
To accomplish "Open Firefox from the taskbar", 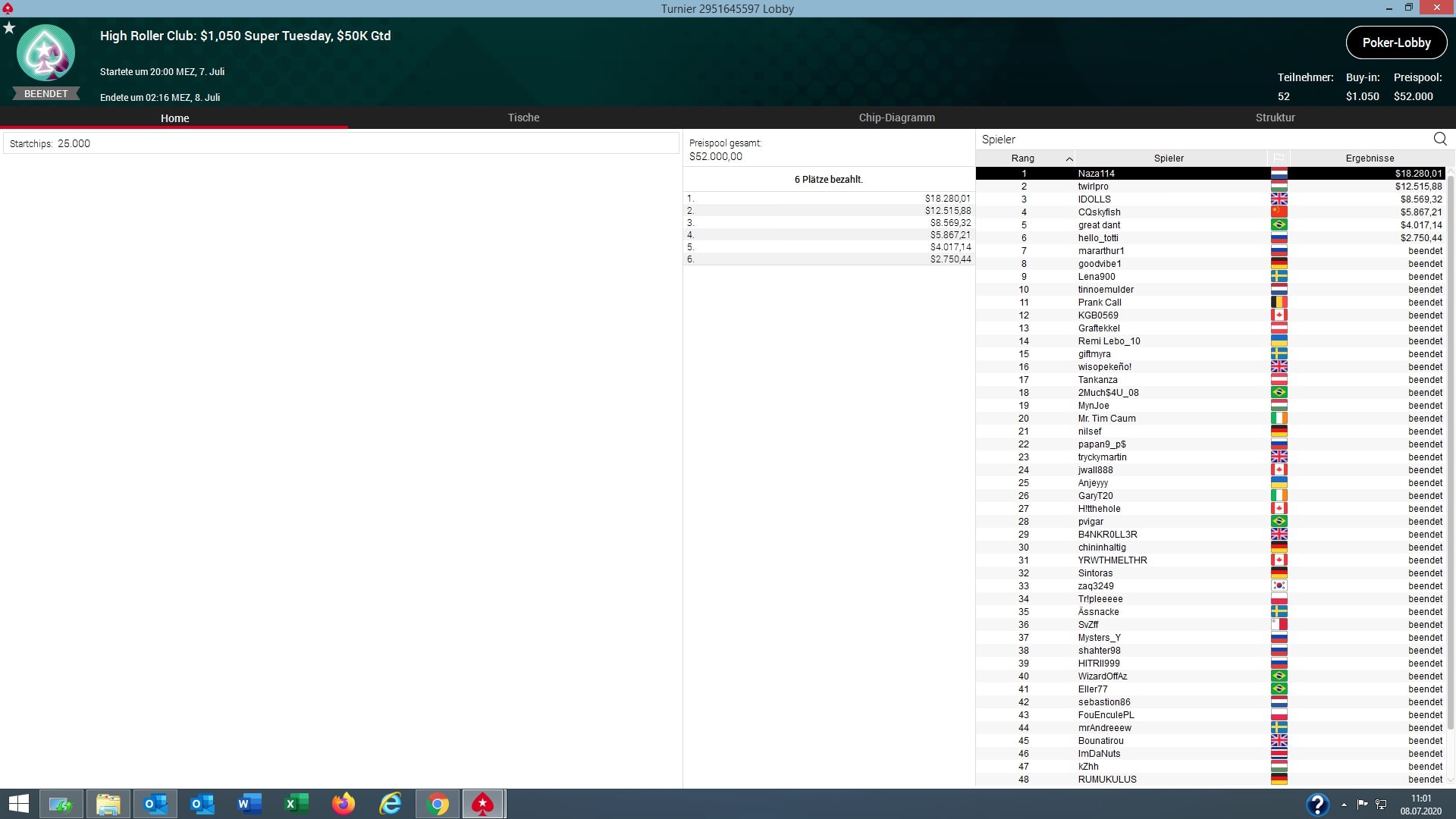I will 344,804.
